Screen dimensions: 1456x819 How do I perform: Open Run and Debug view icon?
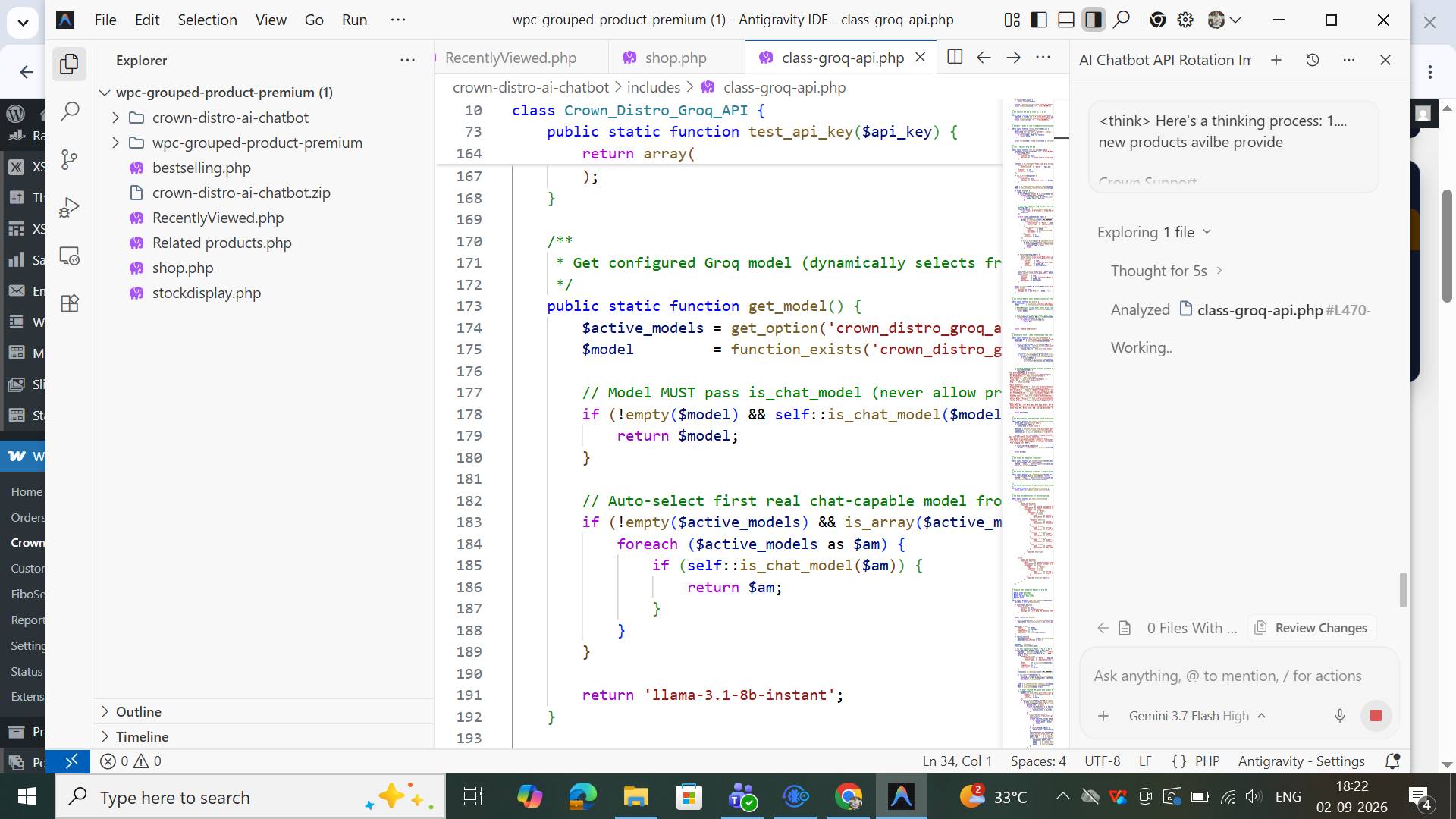(x=69, y=207)
